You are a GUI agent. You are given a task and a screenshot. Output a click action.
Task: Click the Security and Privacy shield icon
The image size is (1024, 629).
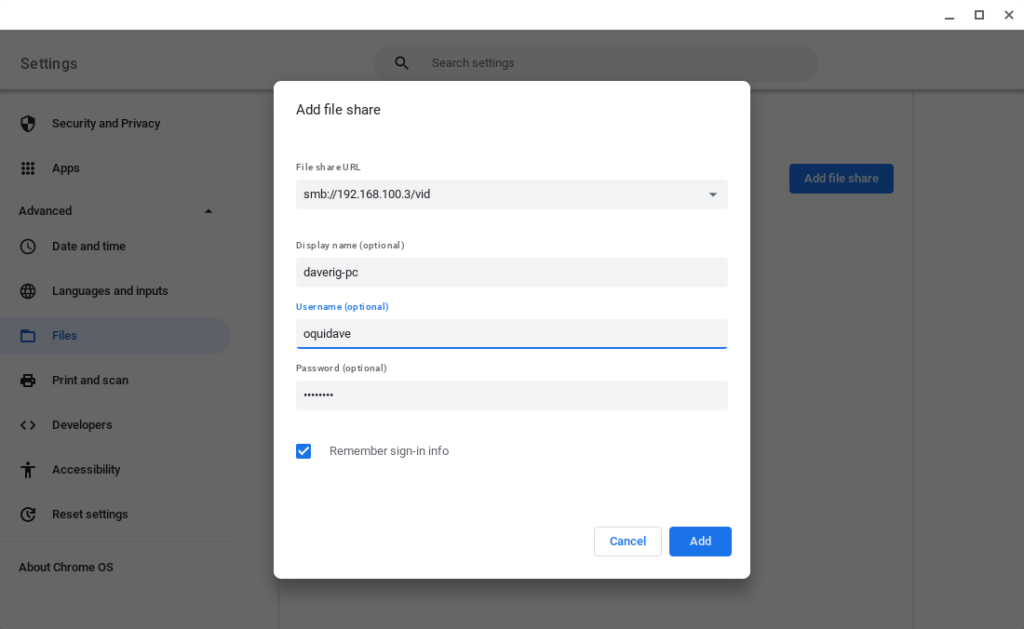tap(27, 123)
